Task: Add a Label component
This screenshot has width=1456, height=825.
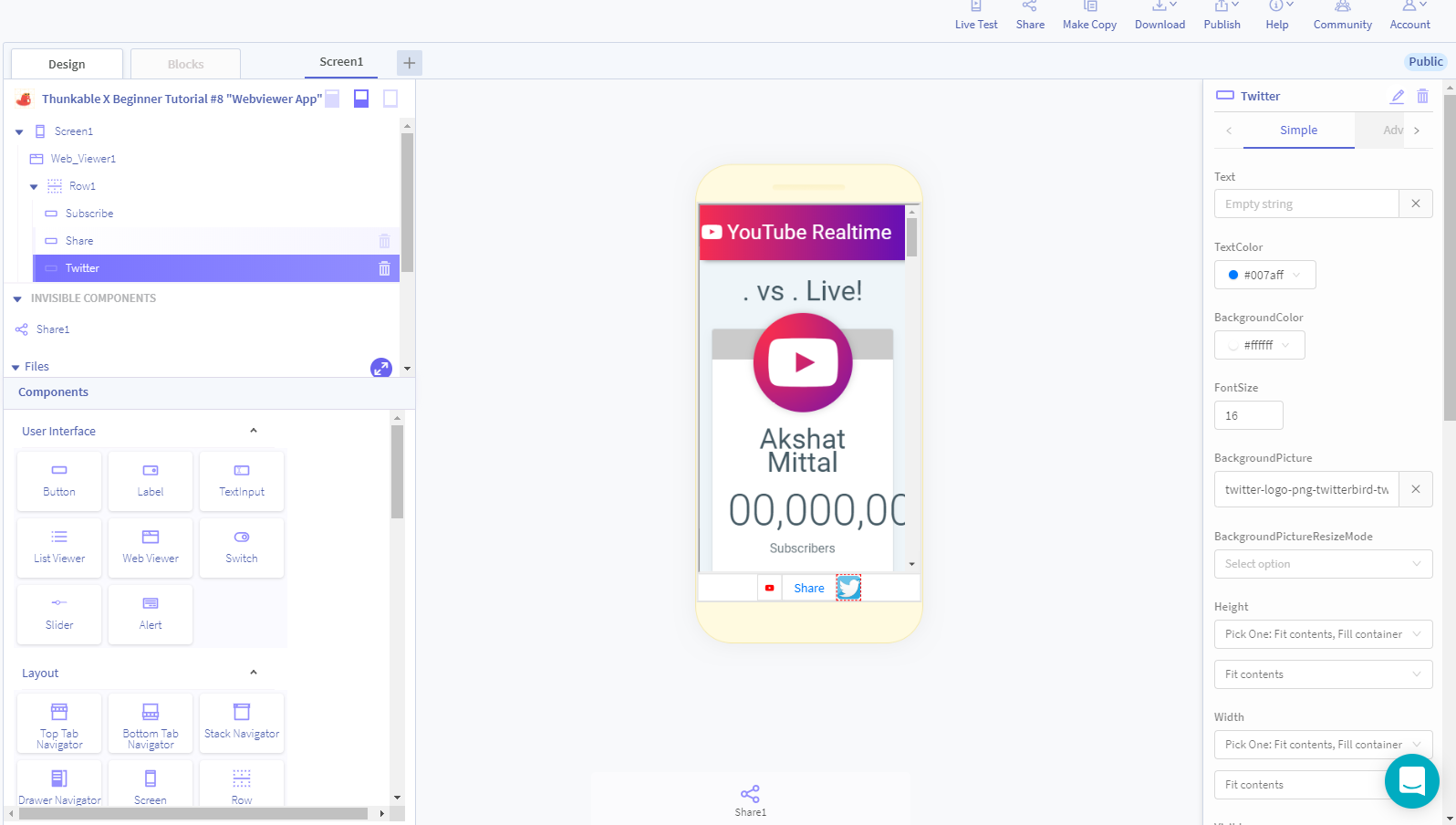Action: 151,481
